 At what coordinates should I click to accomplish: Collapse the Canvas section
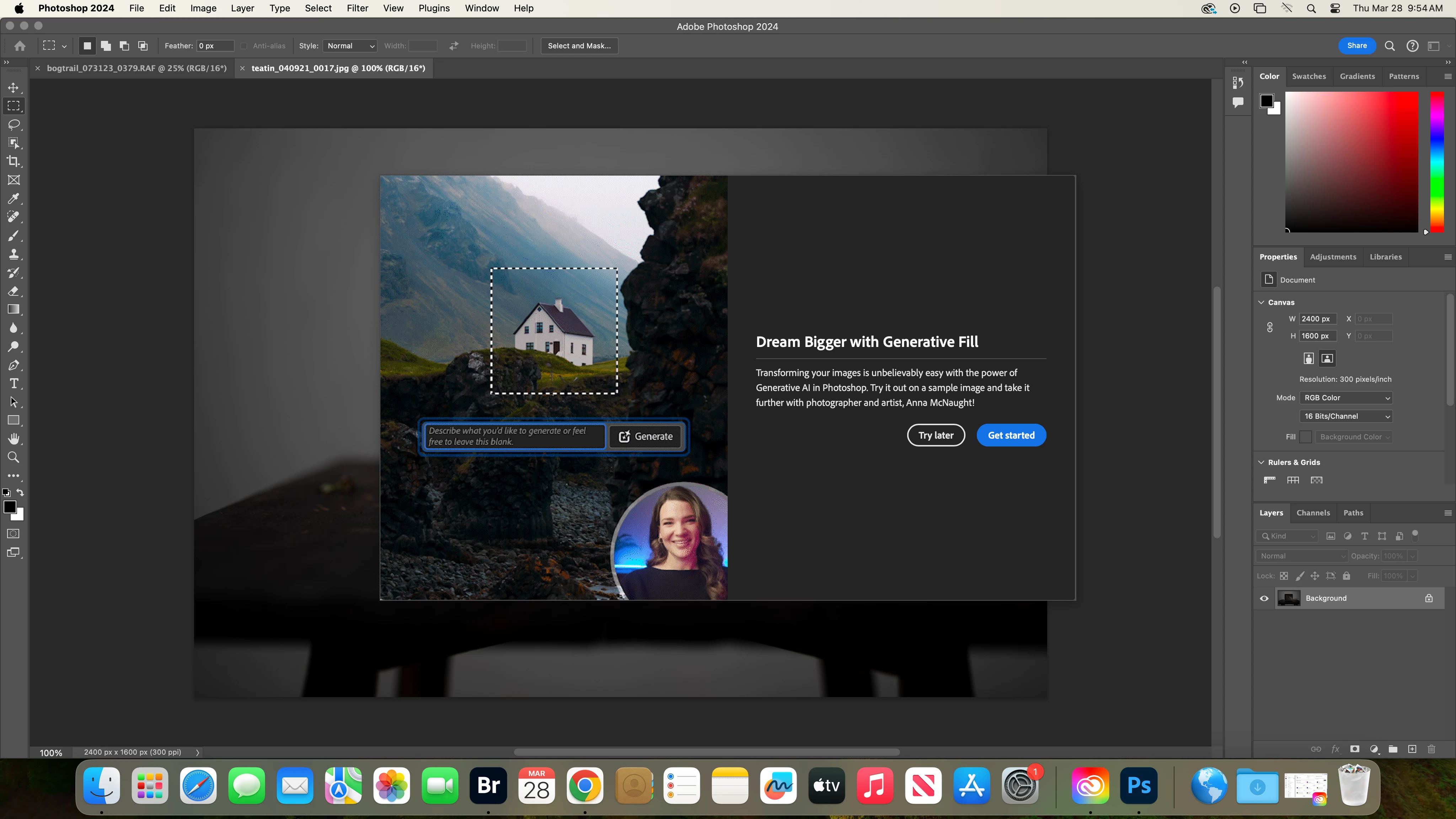[1261, 303]
